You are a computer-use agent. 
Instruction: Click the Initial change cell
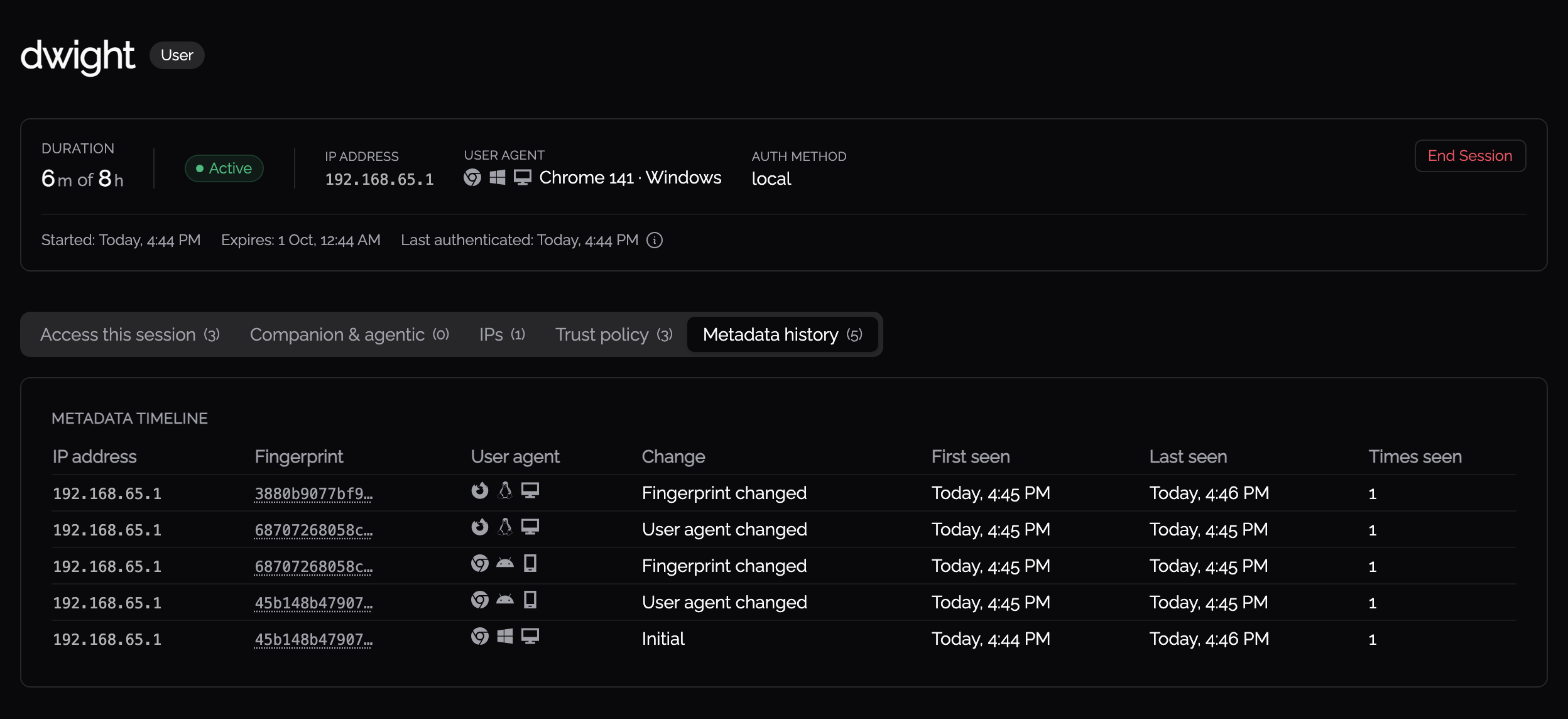[663, 639]
